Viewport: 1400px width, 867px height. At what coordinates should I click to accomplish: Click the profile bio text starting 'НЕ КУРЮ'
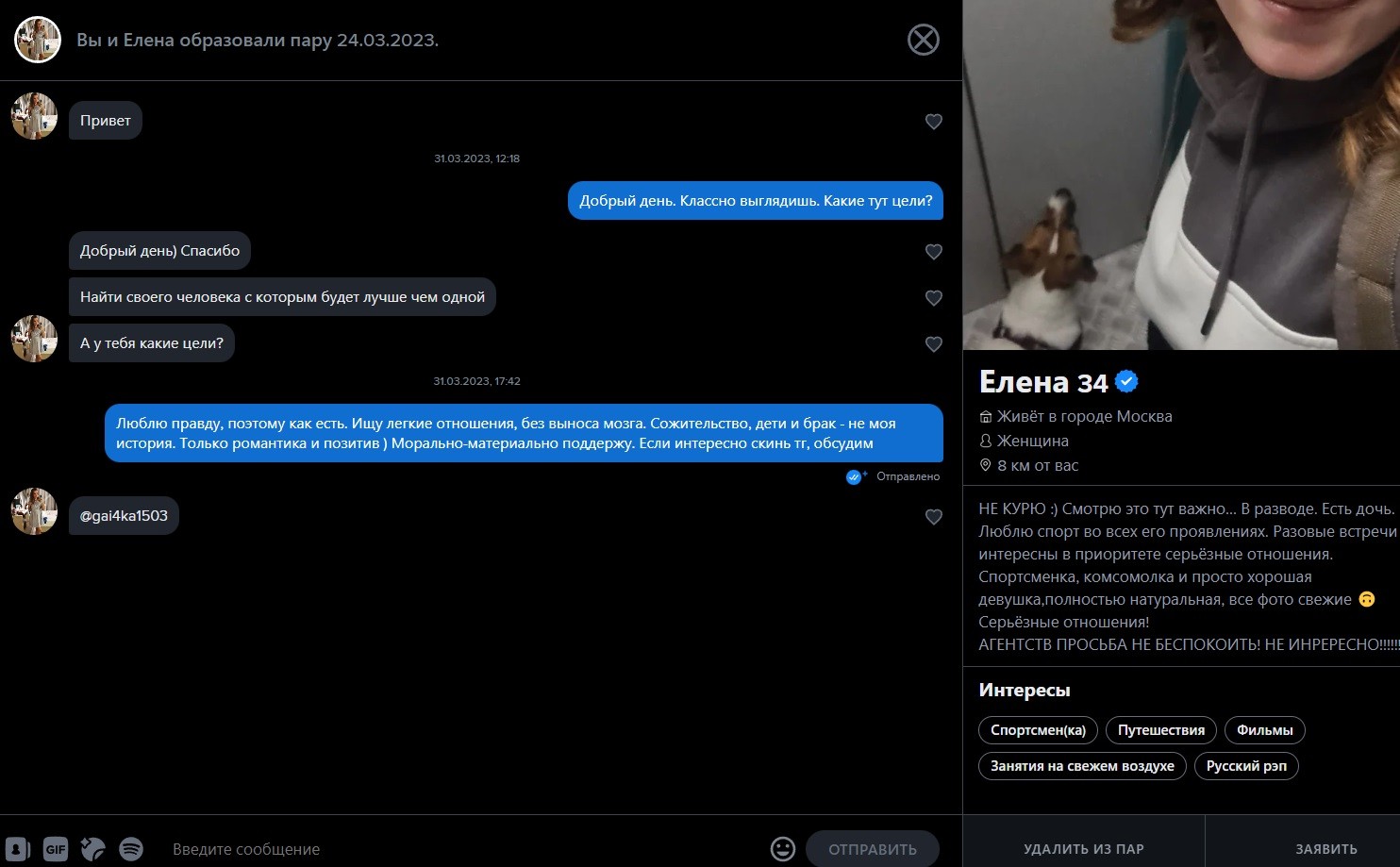click(x=1189, y=576)
